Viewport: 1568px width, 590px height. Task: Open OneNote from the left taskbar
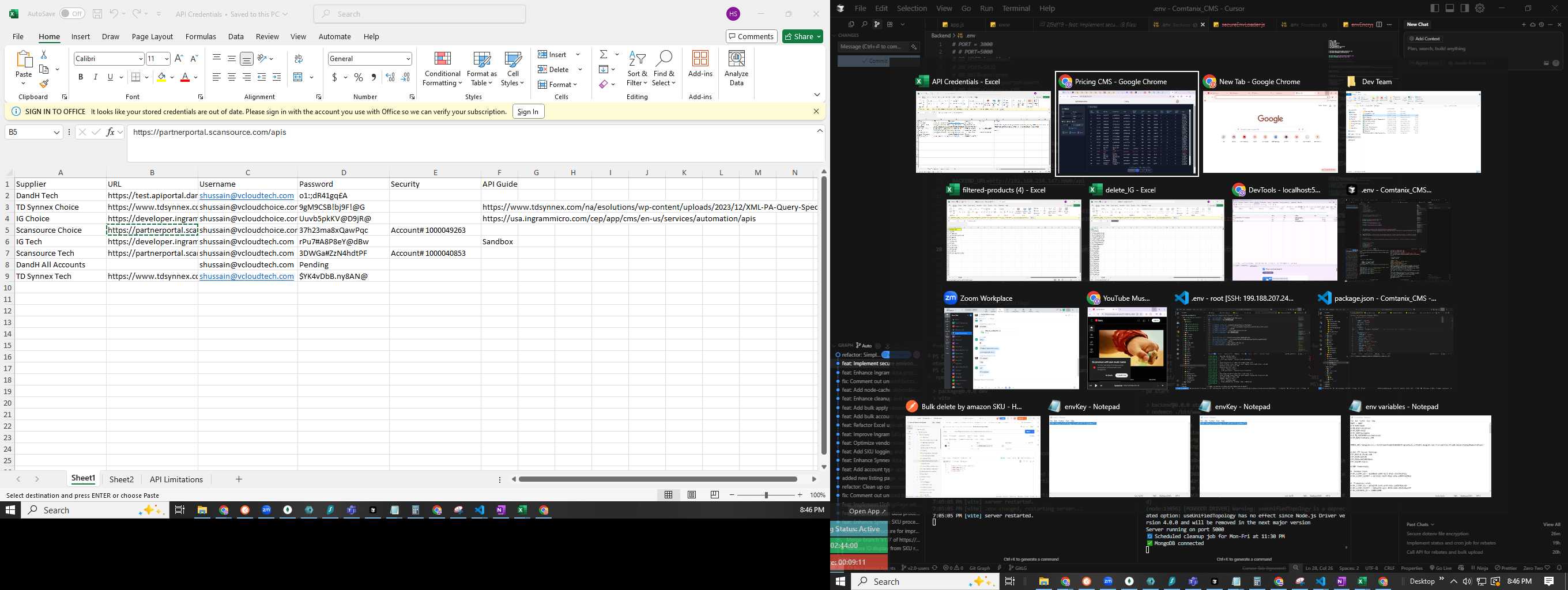pyautogui.click(x=500, y=510)
